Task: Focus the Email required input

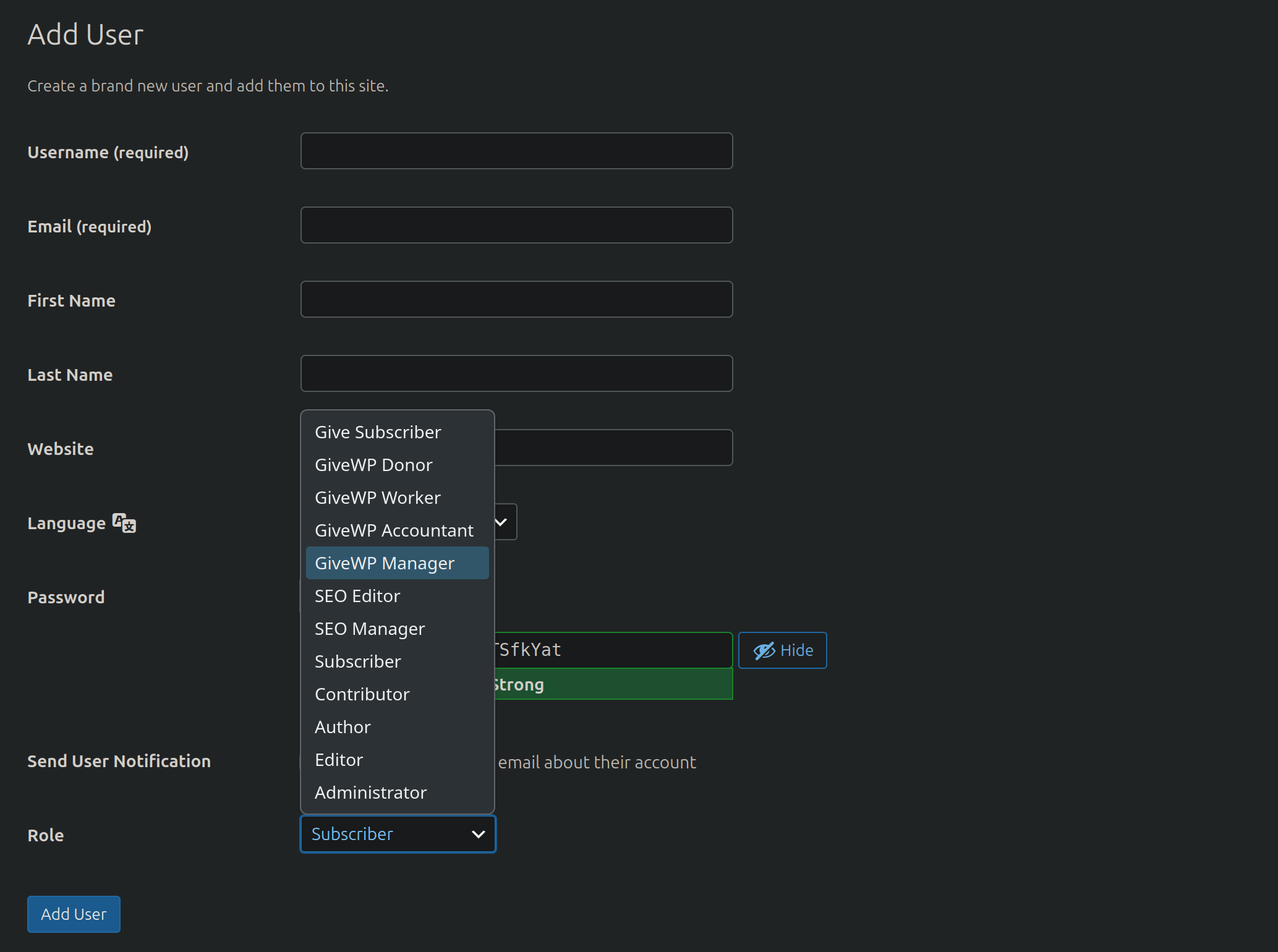Action: 516,224
